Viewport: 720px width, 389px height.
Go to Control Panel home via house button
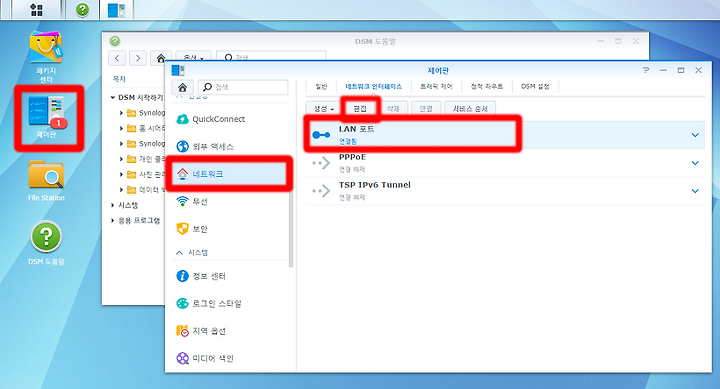pyautogui.click(x=182, y=87)
